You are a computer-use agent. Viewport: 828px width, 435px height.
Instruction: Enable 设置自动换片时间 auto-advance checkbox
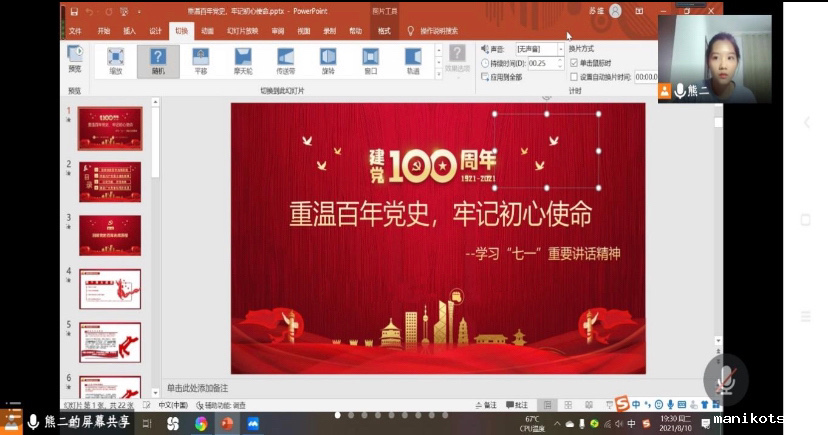click(x=574, y=76)
